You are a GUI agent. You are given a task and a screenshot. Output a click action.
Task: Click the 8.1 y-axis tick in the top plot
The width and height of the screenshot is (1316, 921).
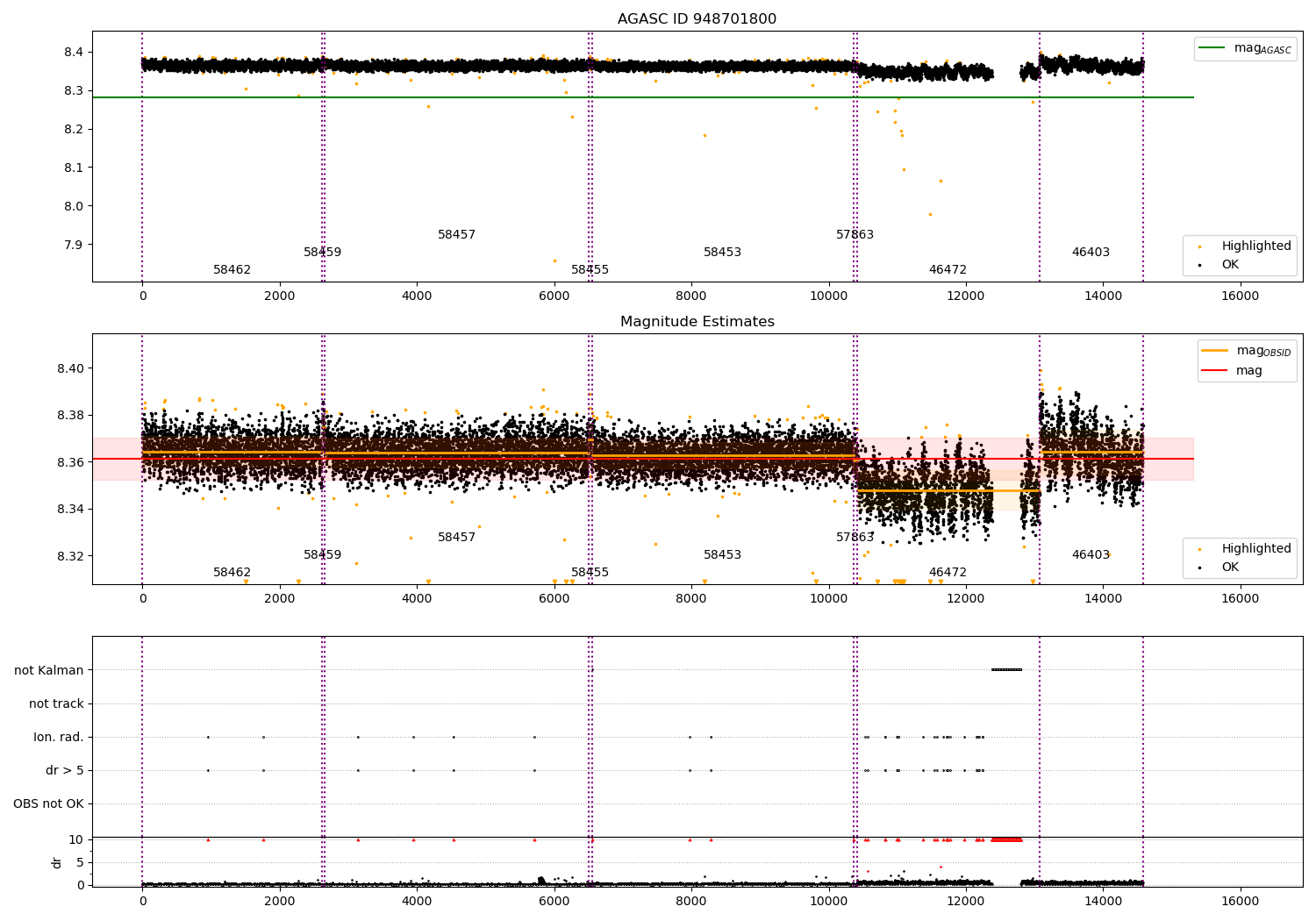pyautogui.click(x=74, y=168)
